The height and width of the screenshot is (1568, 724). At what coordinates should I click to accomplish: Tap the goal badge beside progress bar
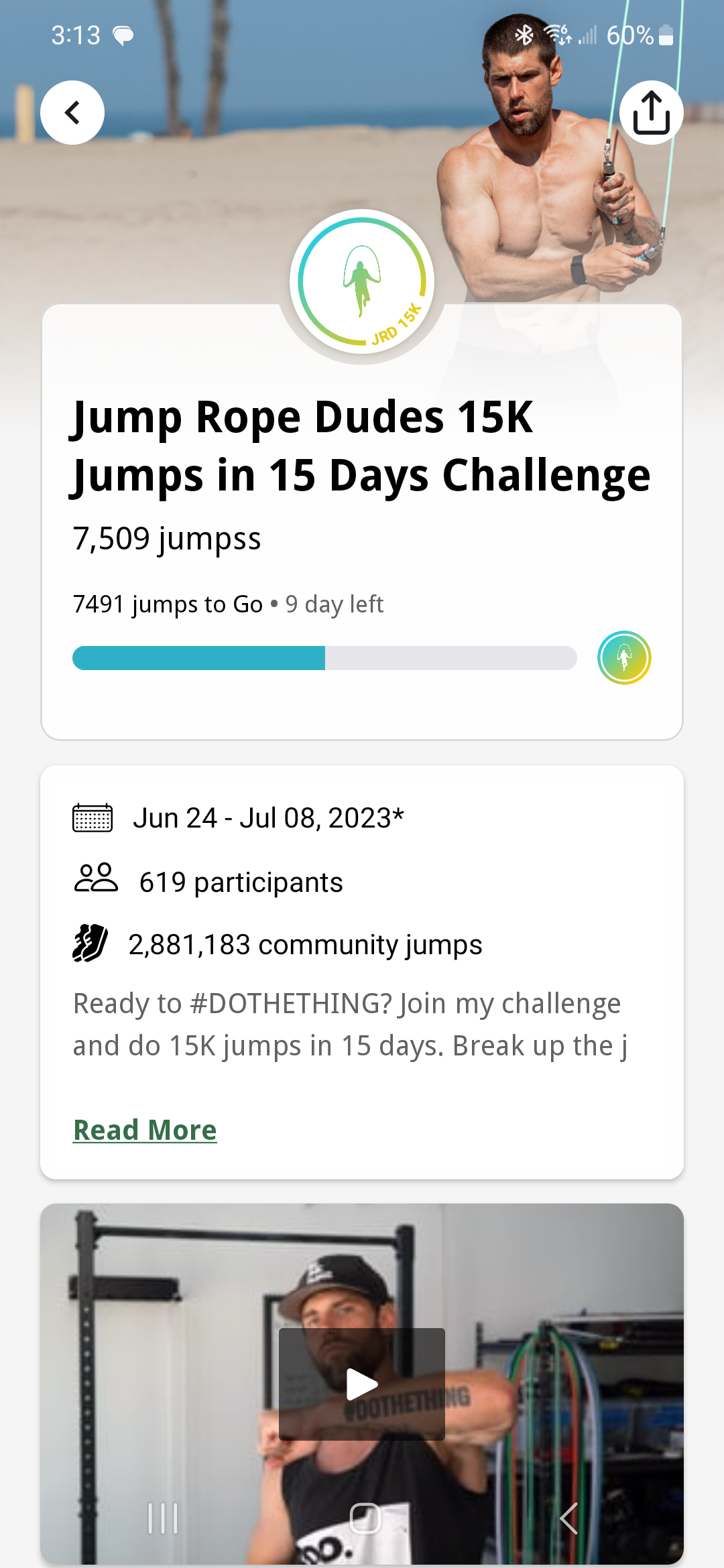click(x=624, y=658)
